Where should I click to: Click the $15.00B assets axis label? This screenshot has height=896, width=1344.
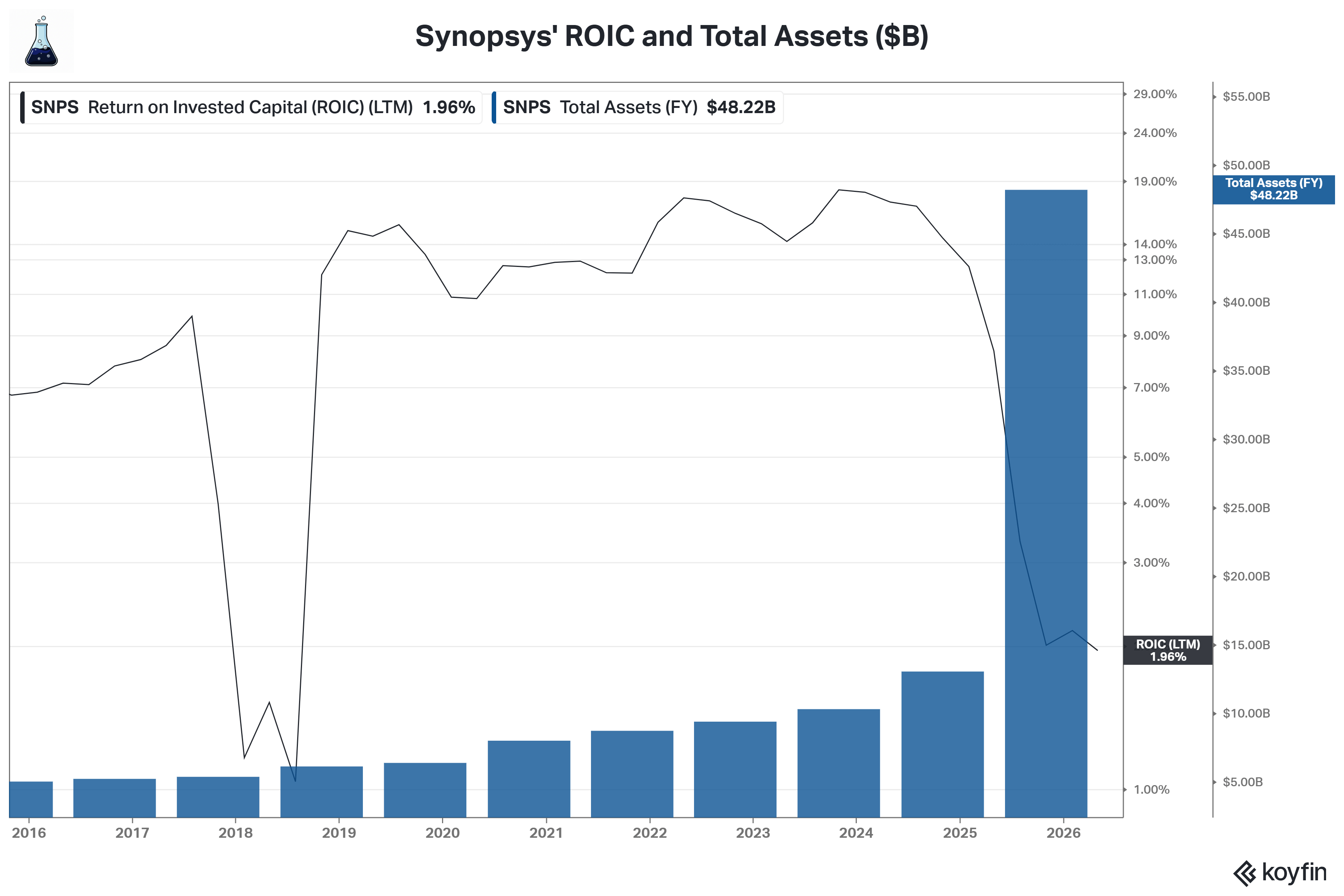(1246, 645)
